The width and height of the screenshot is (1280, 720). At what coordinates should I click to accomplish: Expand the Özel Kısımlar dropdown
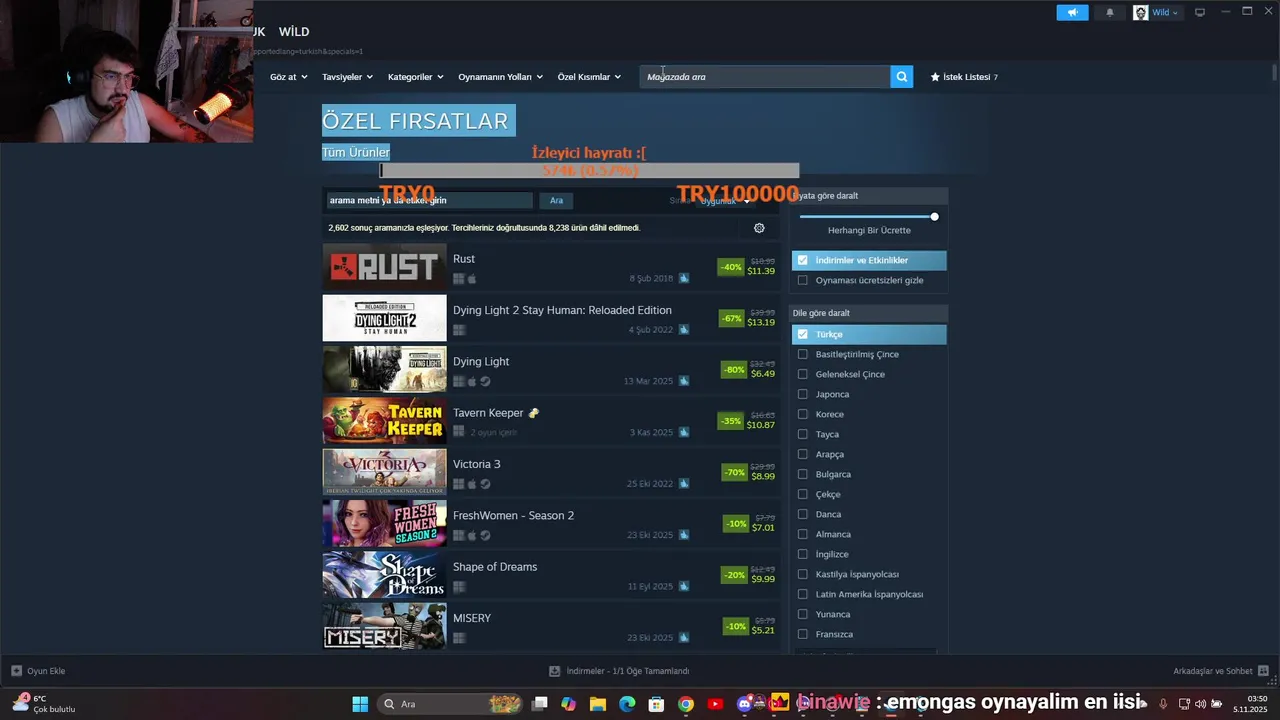click(x=589, y=77)
